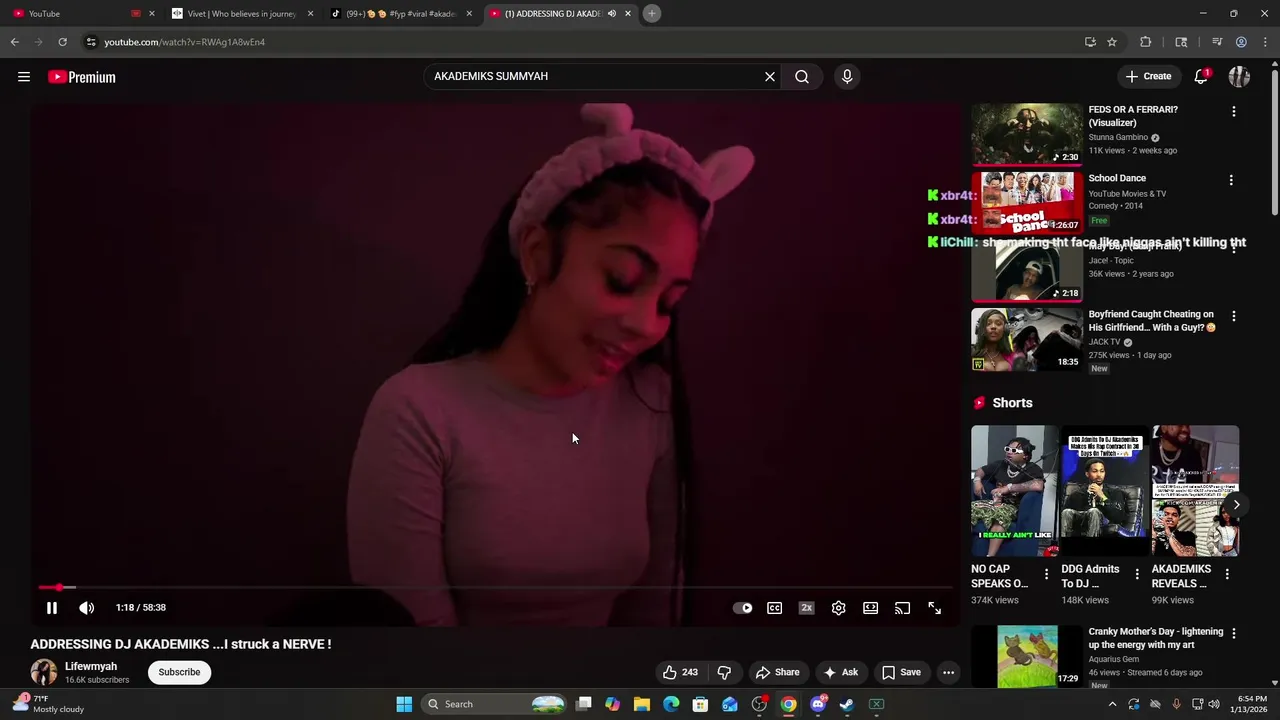Open the Windows Start menu
The width and height of the screenshot is (1280, 720).
[404, 704]
